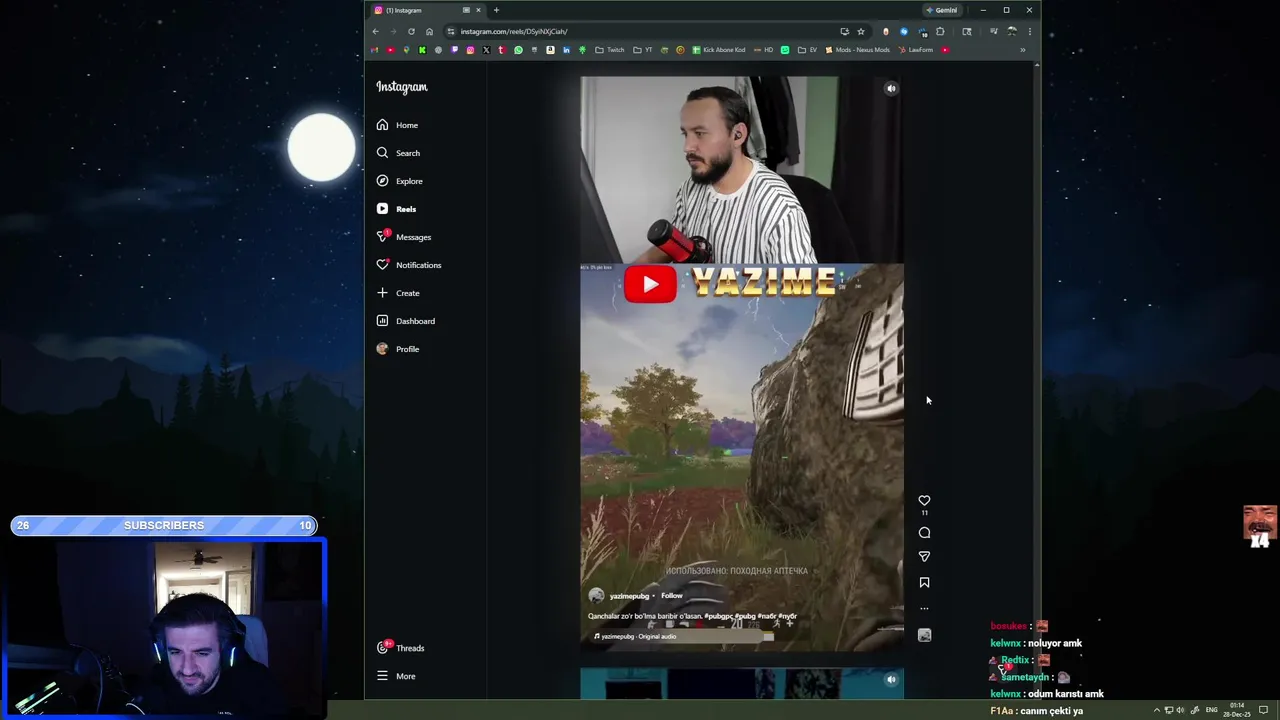Open a new browser tab
This screenshot has height=720, width=1280.
click(496, 10)
